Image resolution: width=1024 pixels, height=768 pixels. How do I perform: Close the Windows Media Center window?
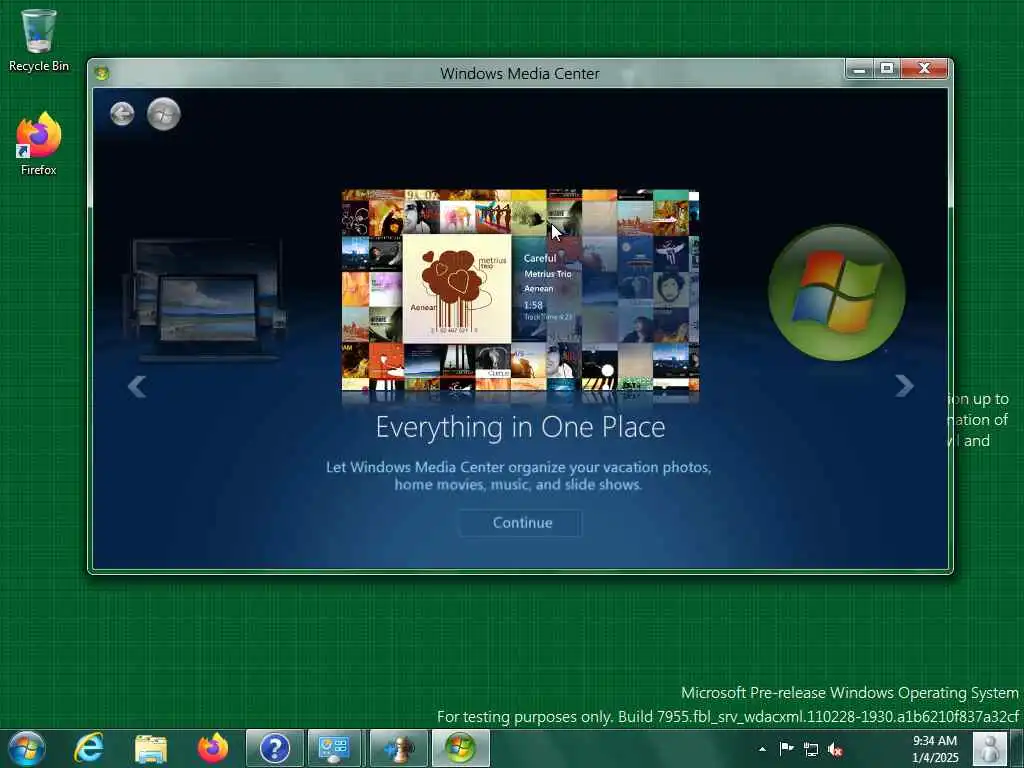[x=923, y=69]
